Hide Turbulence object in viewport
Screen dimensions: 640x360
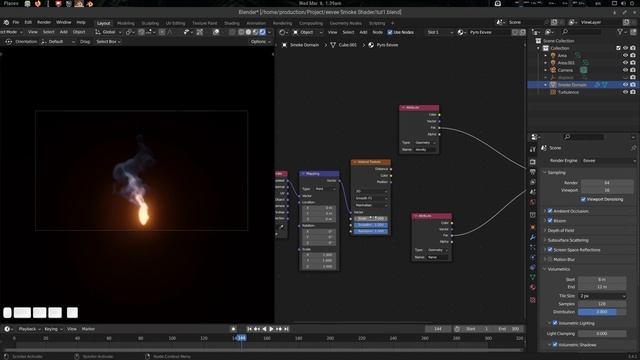(x=625, y=92)
